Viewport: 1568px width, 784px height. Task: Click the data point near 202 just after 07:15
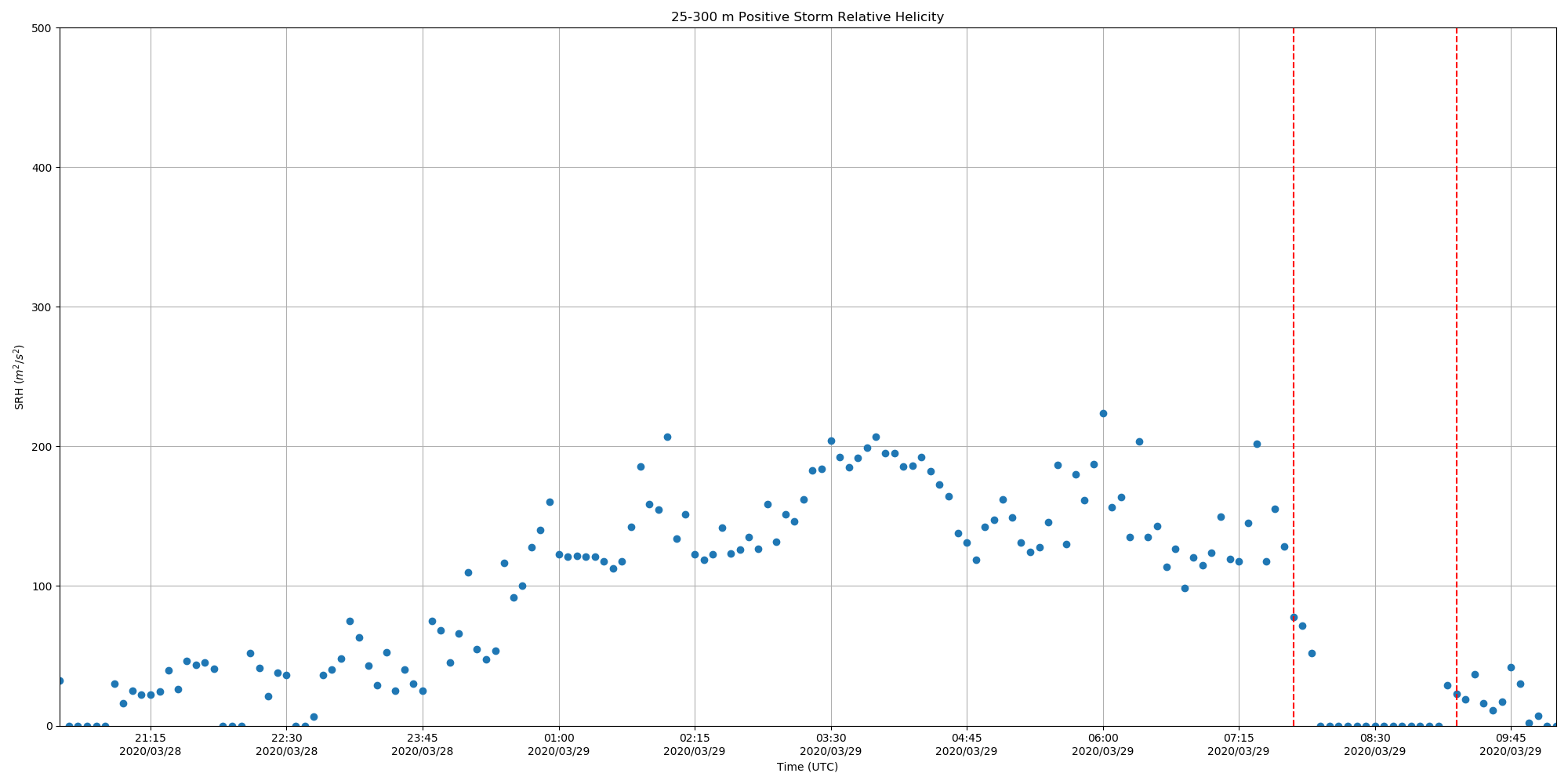point(1257,444)
